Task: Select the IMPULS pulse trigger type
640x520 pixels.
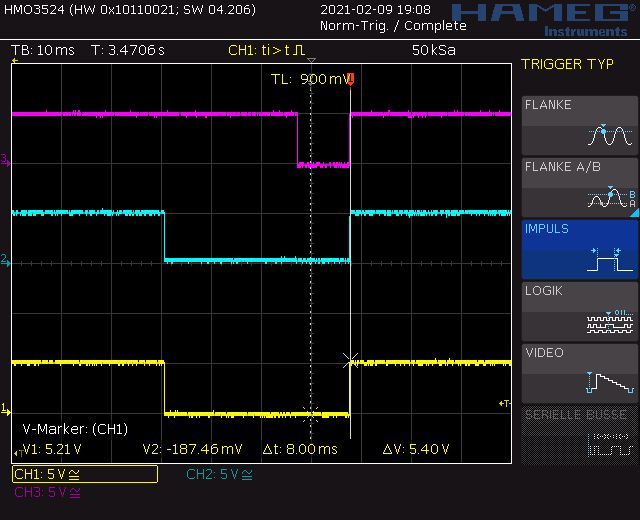Action: coord(580,249)
